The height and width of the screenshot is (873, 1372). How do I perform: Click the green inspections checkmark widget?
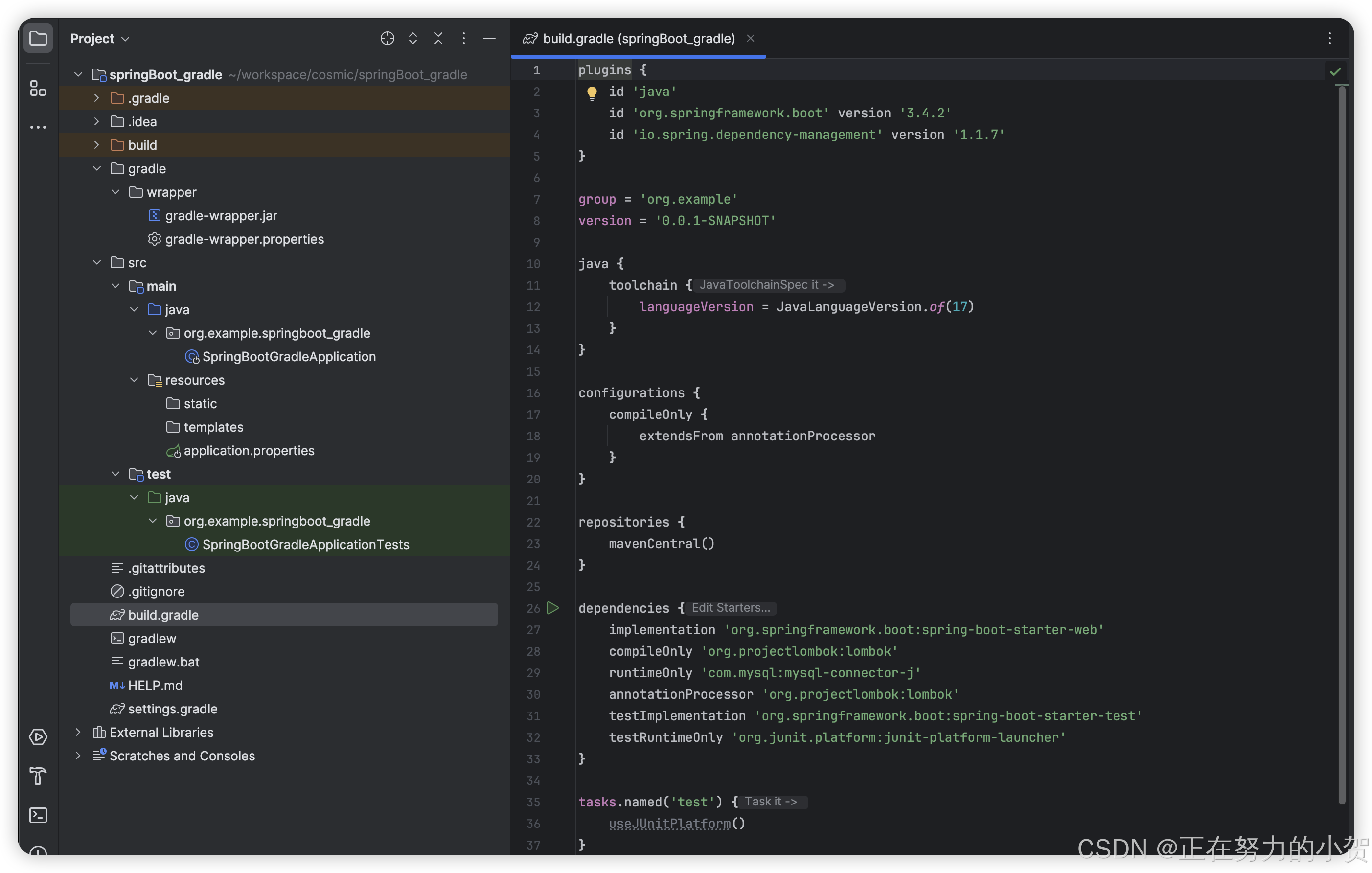pyautogui.click(x=1335, y=72)
